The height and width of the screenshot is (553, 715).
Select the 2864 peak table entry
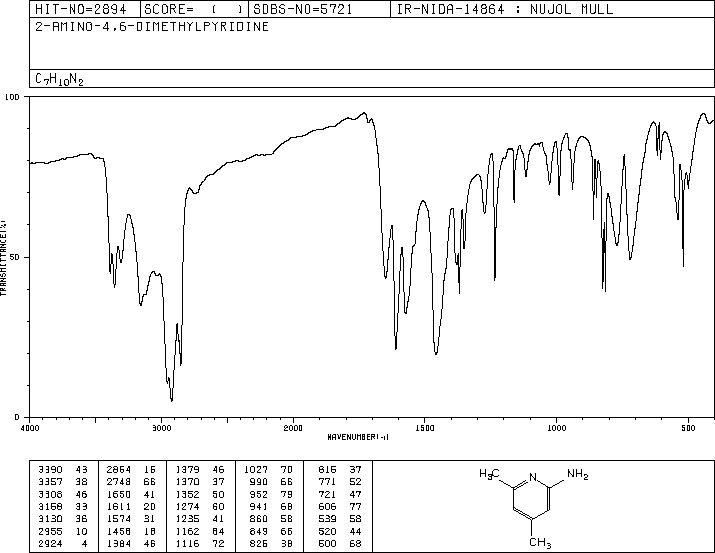click(x=119, y=469)
